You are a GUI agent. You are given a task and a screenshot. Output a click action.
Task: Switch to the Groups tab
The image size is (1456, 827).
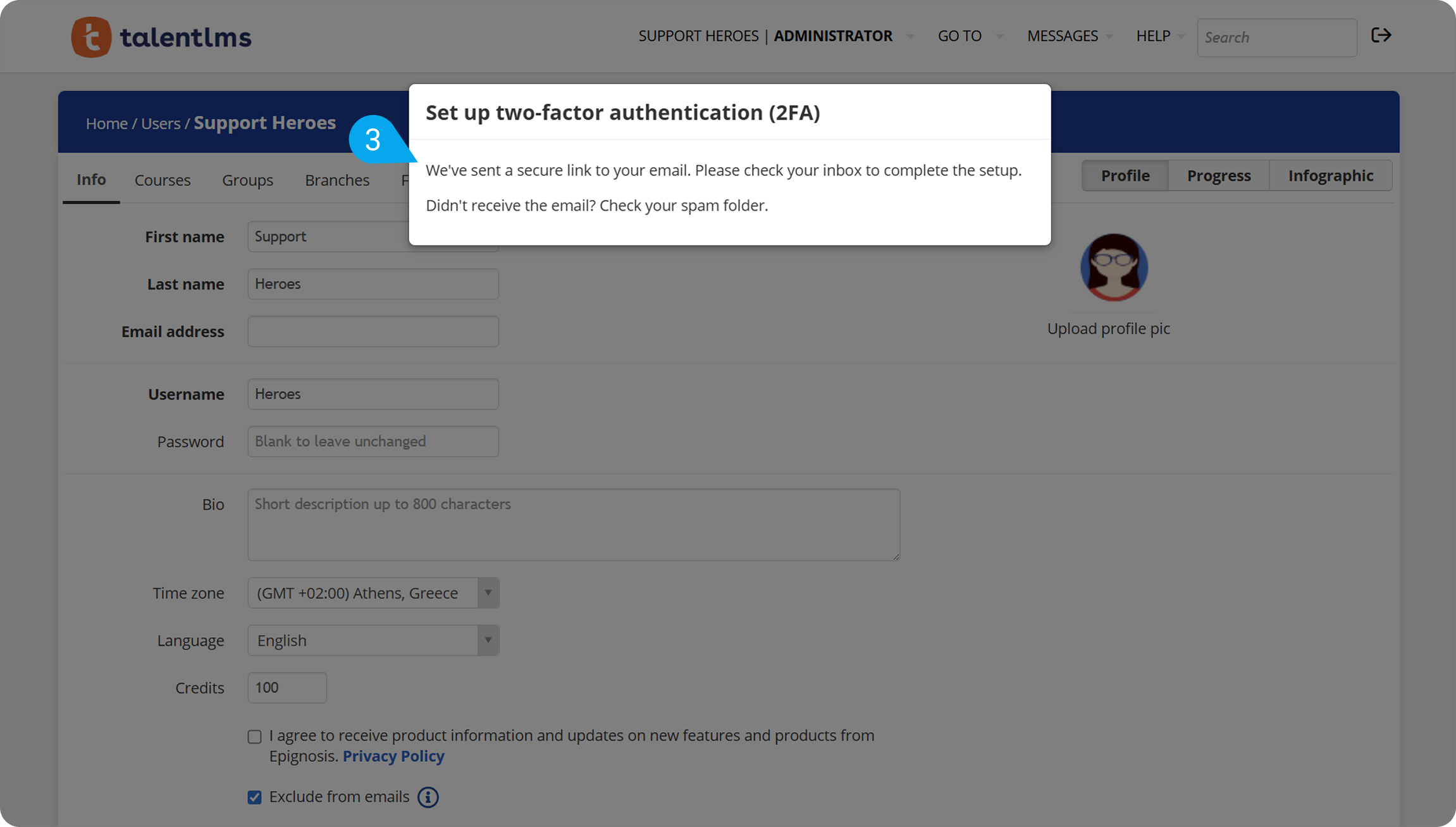pos(247,180)
